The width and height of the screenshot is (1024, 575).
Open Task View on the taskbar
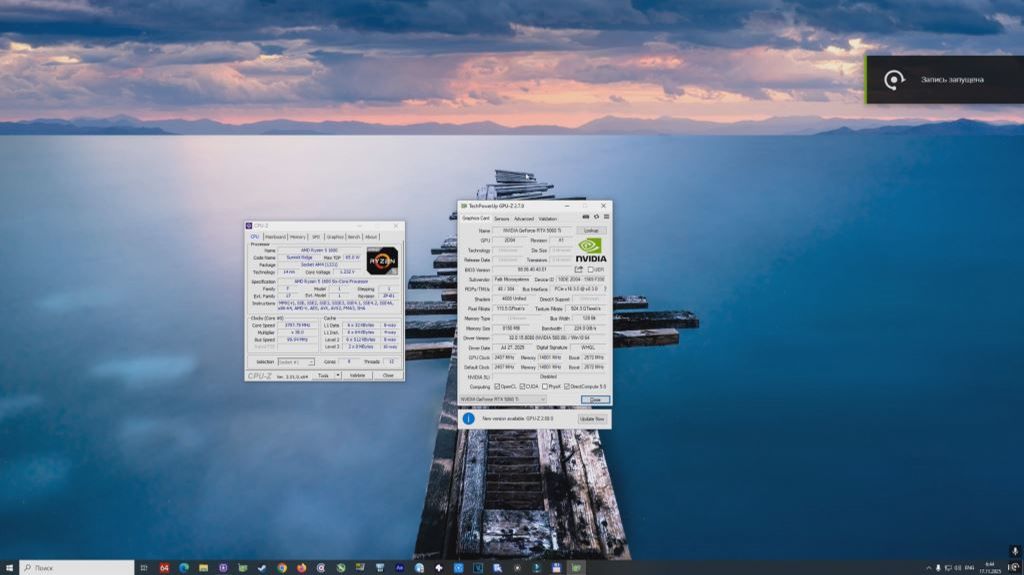144,568
